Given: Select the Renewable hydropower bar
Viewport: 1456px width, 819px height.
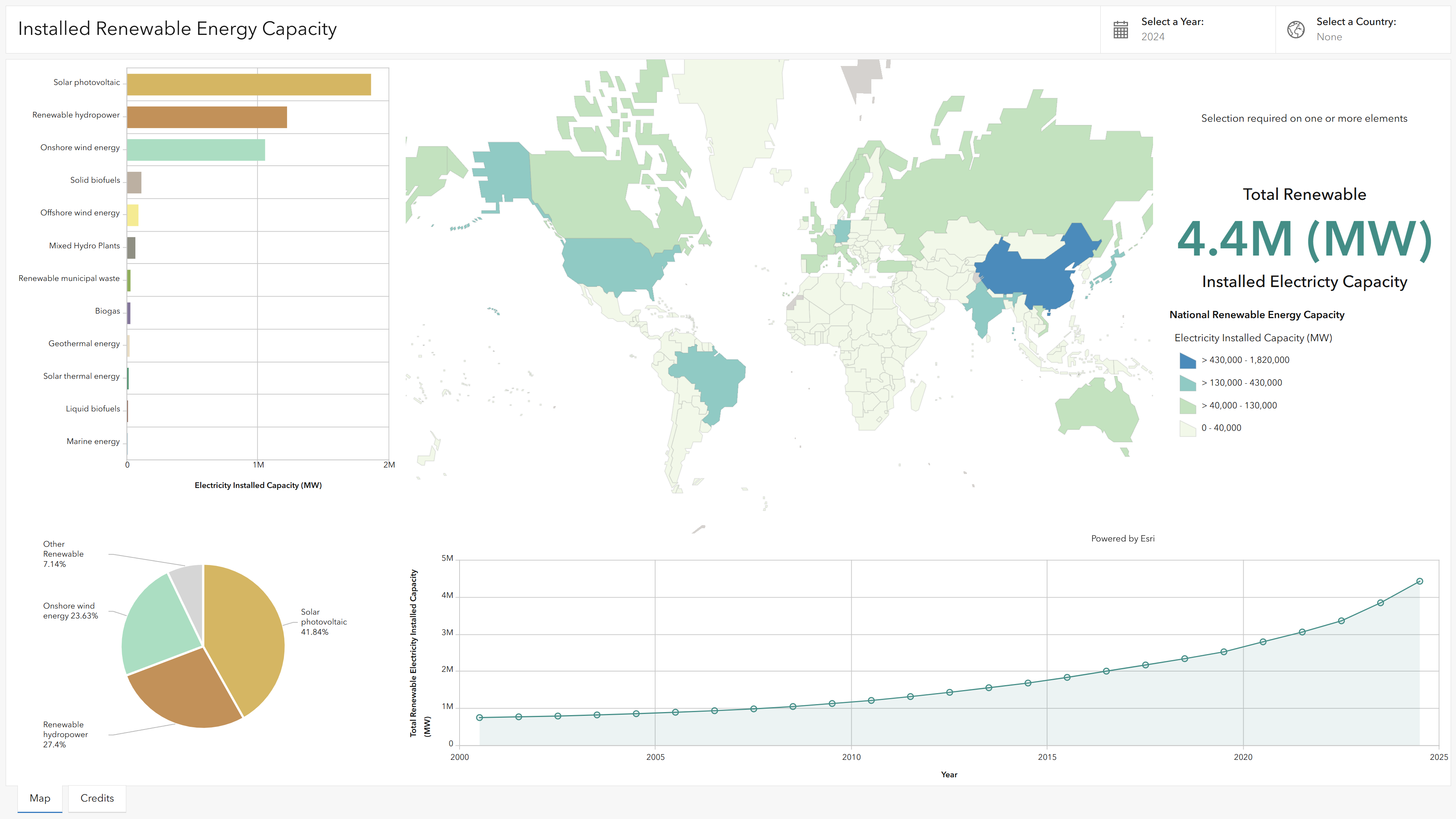Looking at the screenshot, I should tap(207, 117).
